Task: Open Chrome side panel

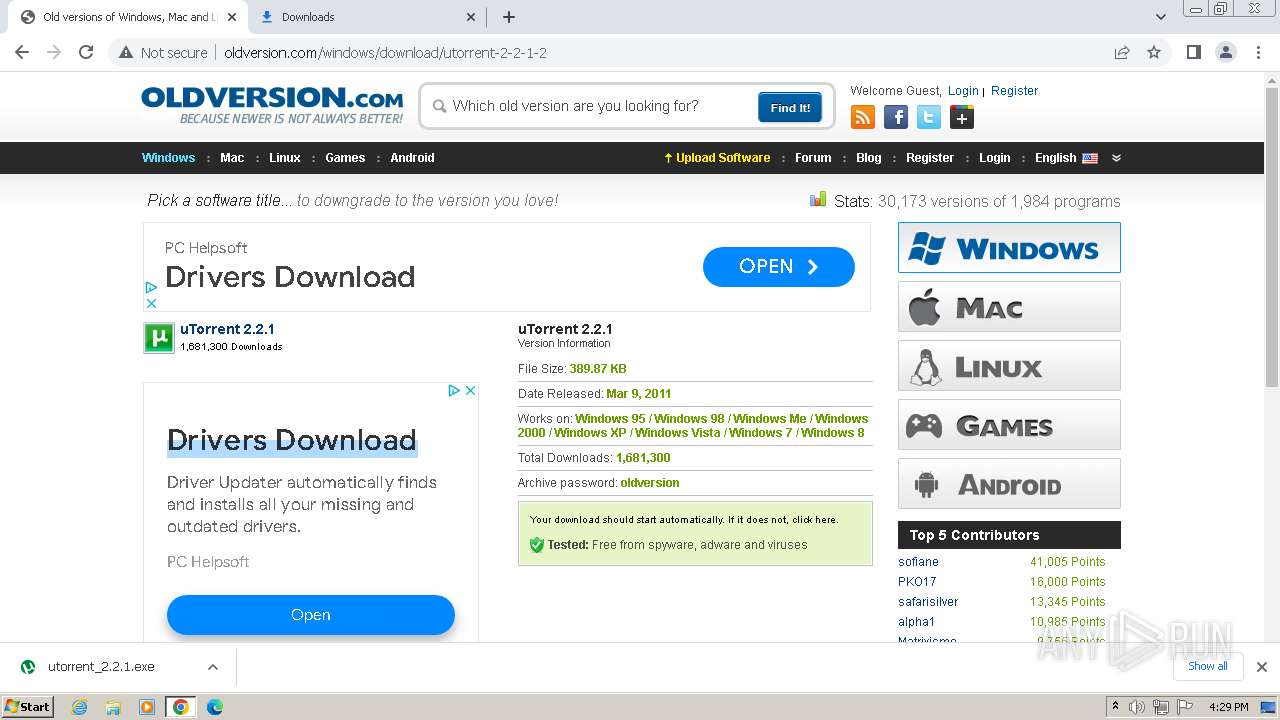Action: click(1193, 52)
